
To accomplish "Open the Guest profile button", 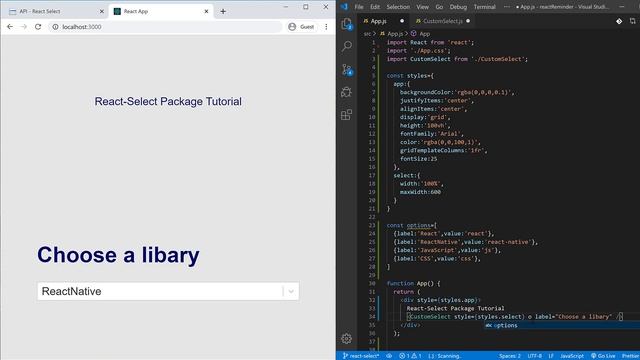I will click(301, 27).
